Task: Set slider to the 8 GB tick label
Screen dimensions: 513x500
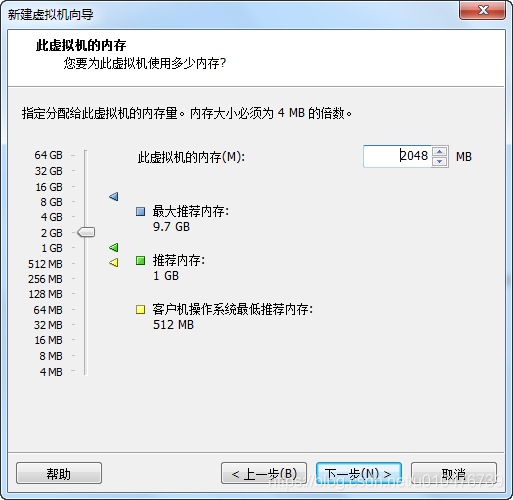Action: click(52, 202)
